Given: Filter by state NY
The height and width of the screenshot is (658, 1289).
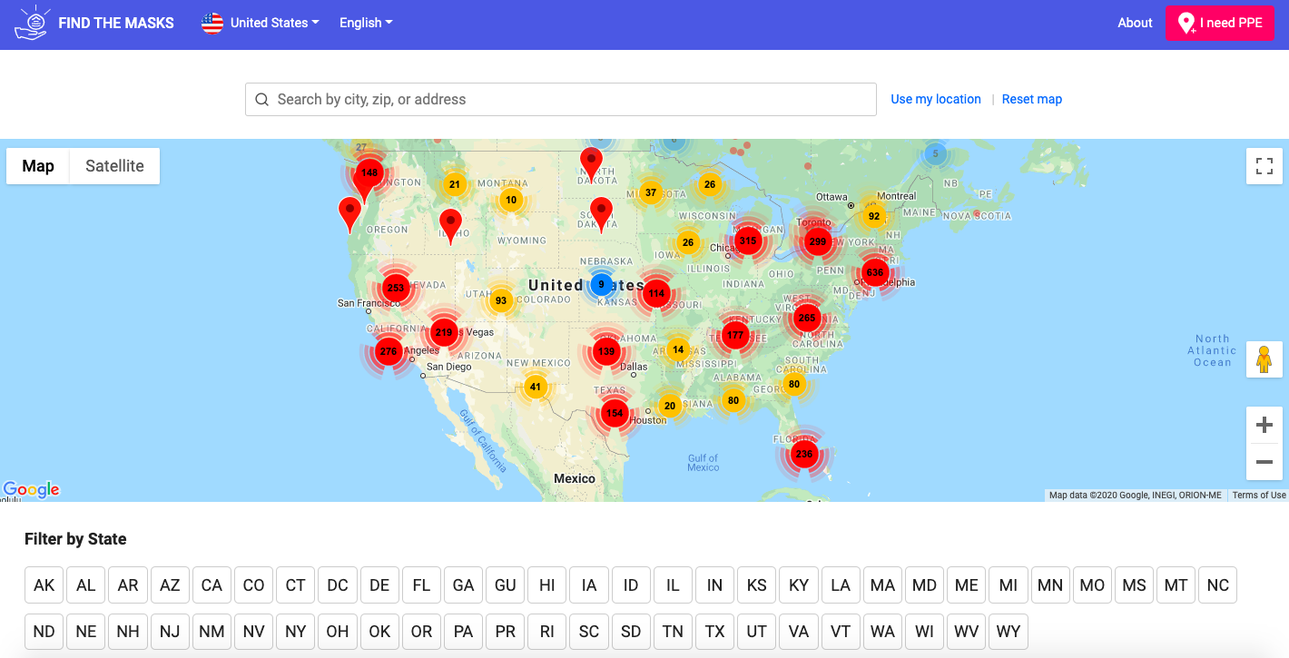Looking at the screenshot, I should 295,632.
